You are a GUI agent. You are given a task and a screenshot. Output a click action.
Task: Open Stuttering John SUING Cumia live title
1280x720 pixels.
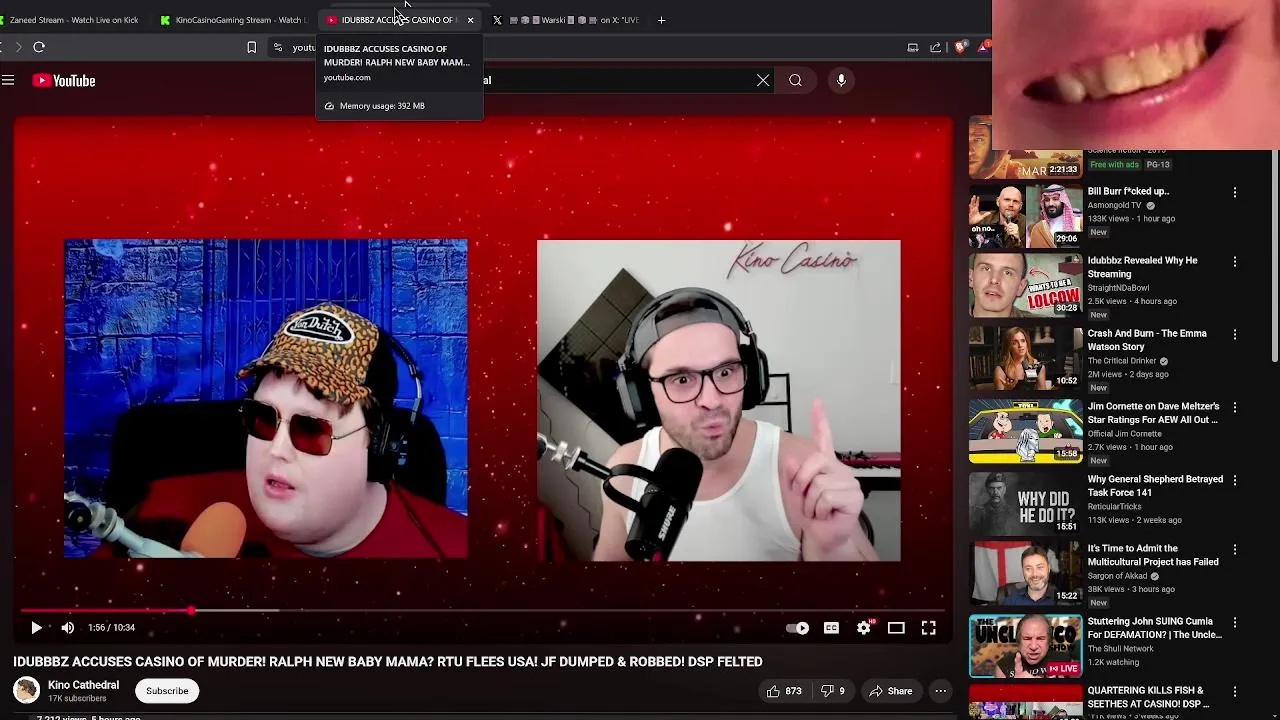tap(1154, 628)
